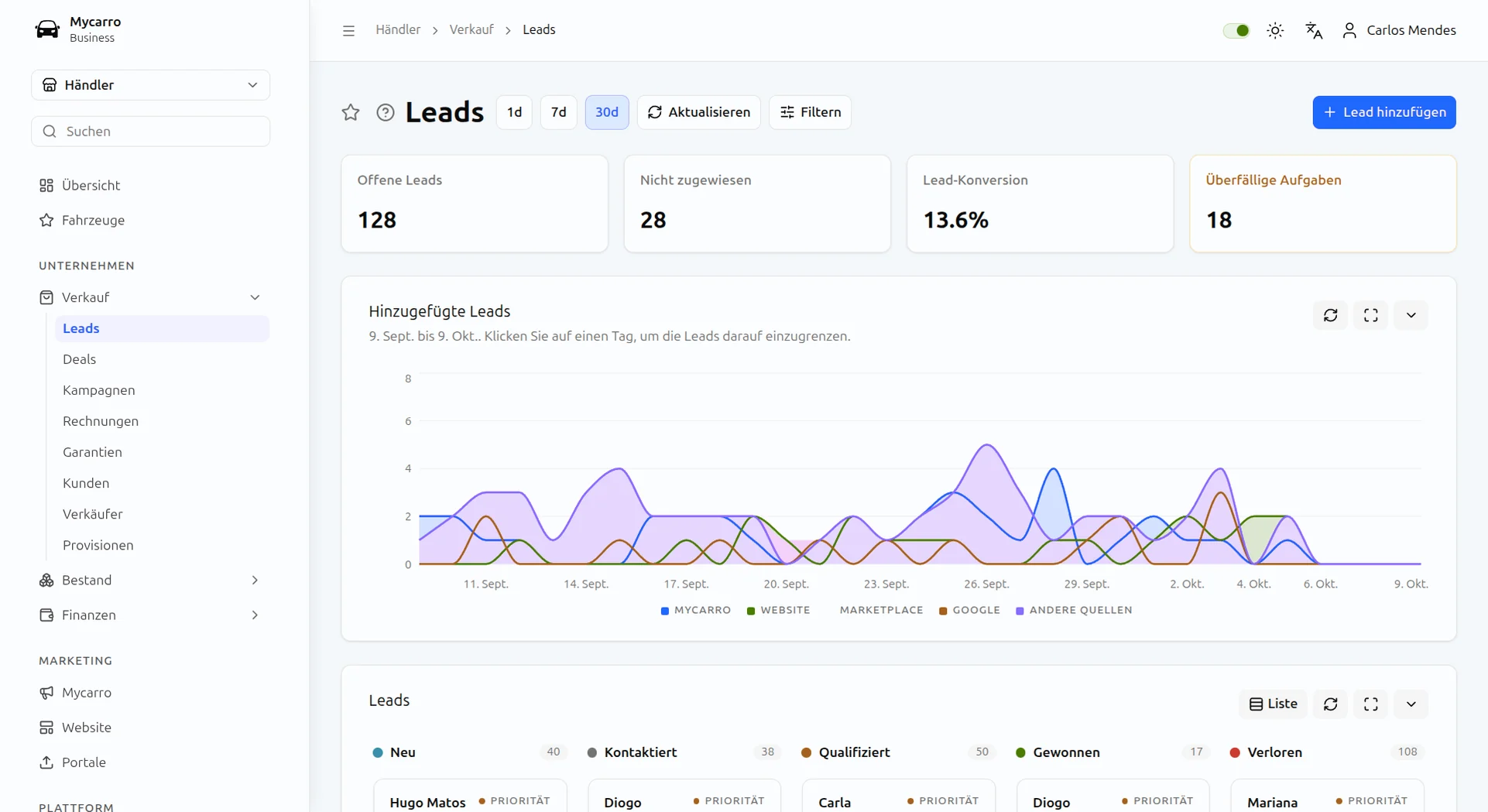Select the 1d time range

(x=514, y=112)
